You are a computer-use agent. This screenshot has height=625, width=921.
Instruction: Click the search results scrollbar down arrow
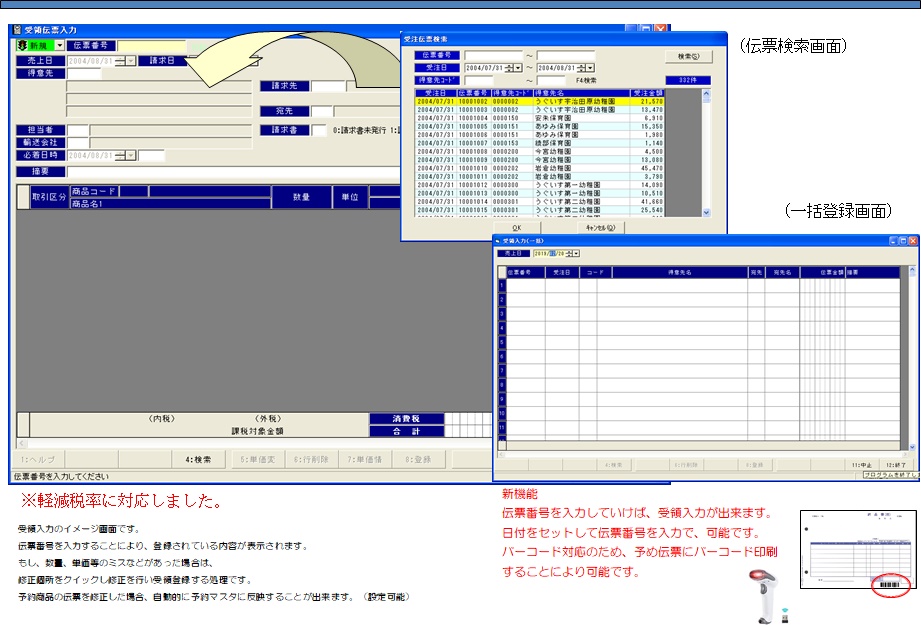point(707,213)
